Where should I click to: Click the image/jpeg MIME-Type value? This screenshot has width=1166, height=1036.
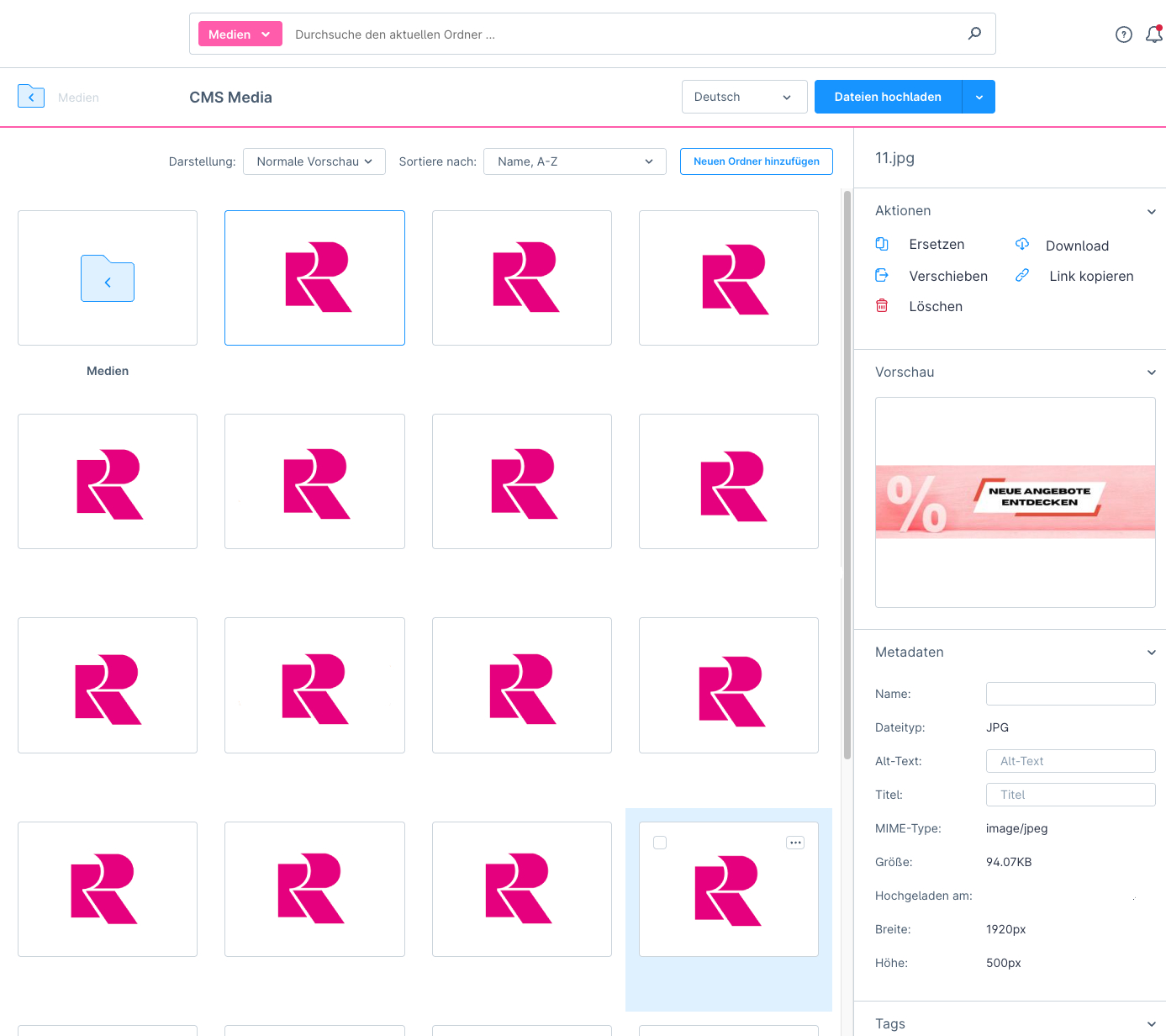(x=1016, y=828)
